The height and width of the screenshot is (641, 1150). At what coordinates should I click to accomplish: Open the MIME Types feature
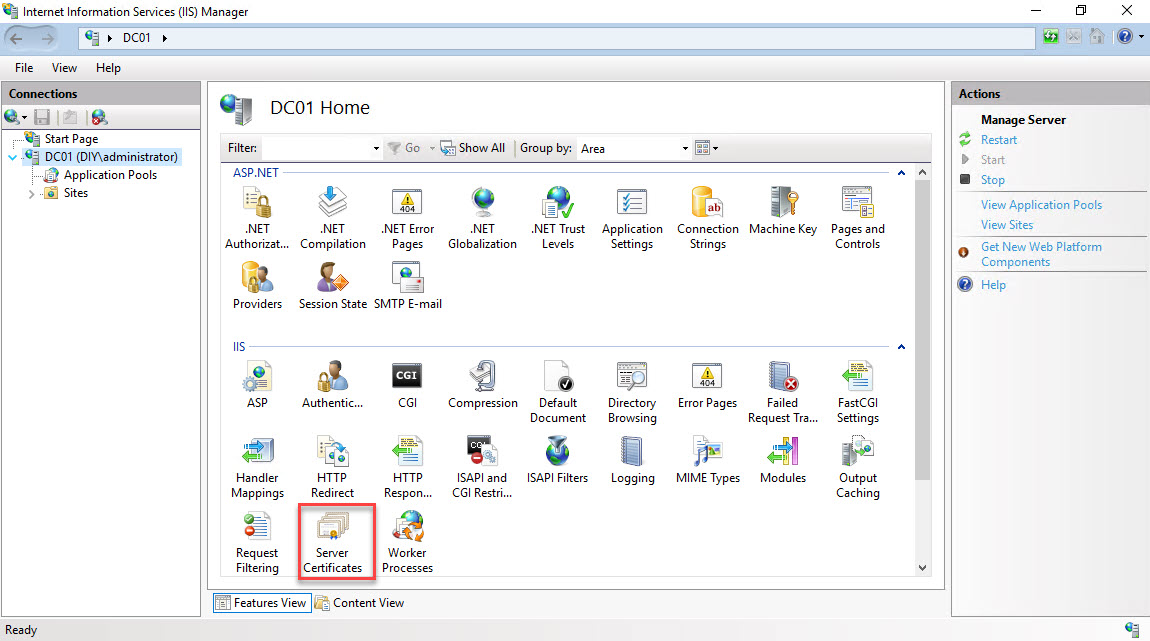click(707, 460)
